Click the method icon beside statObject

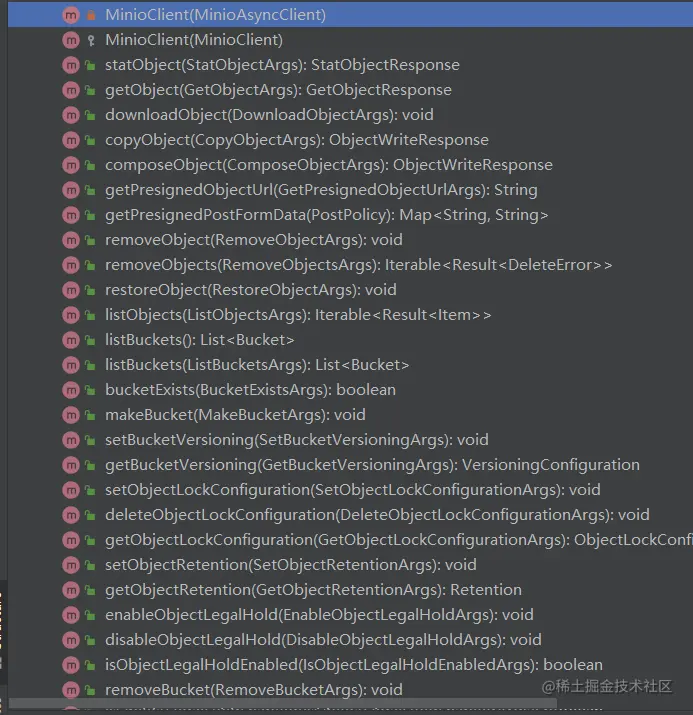pos(71,65)
